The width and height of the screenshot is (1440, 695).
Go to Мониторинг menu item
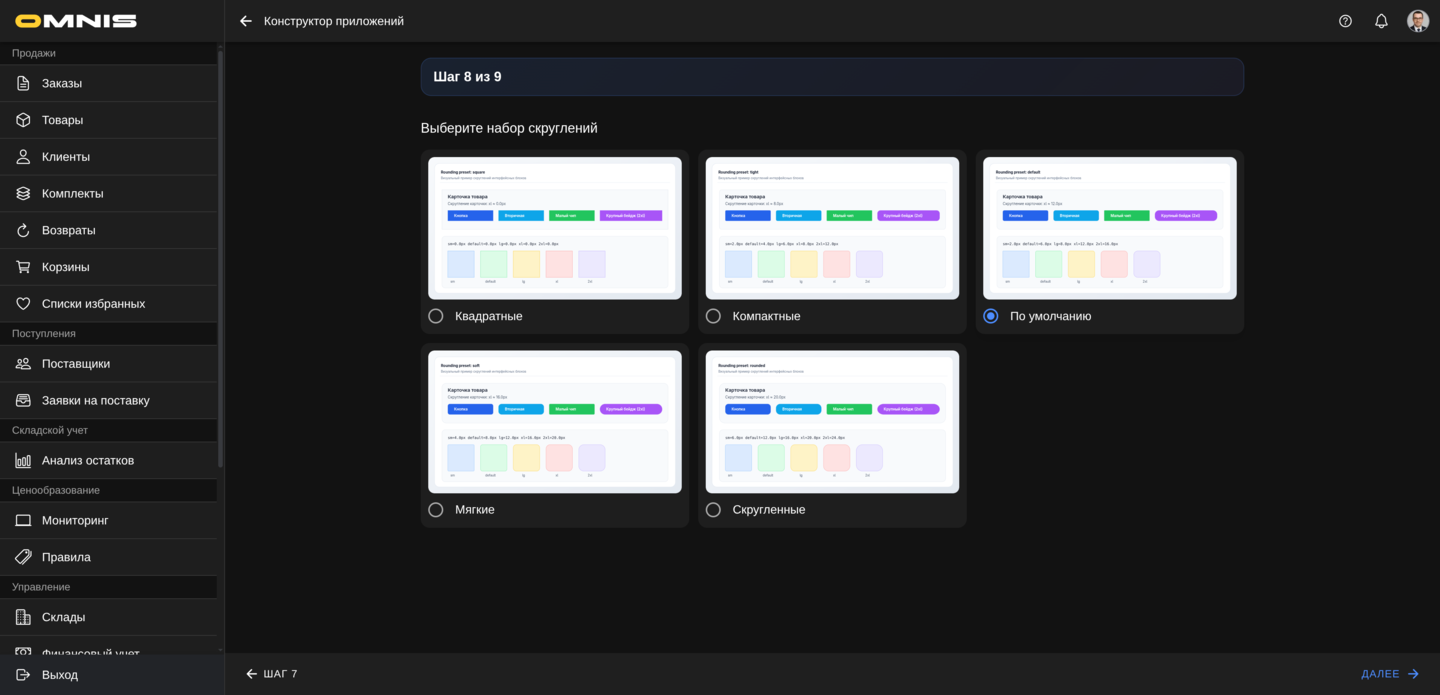coord(75,521)
